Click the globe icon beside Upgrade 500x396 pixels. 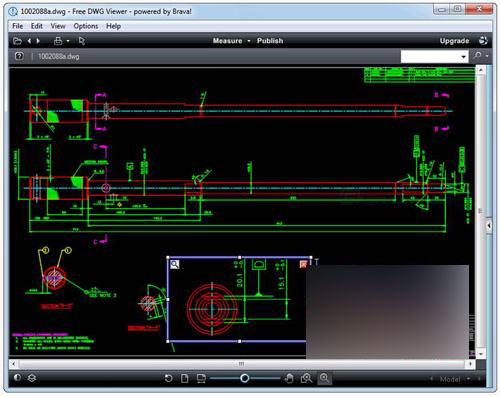tap(483, 41)
